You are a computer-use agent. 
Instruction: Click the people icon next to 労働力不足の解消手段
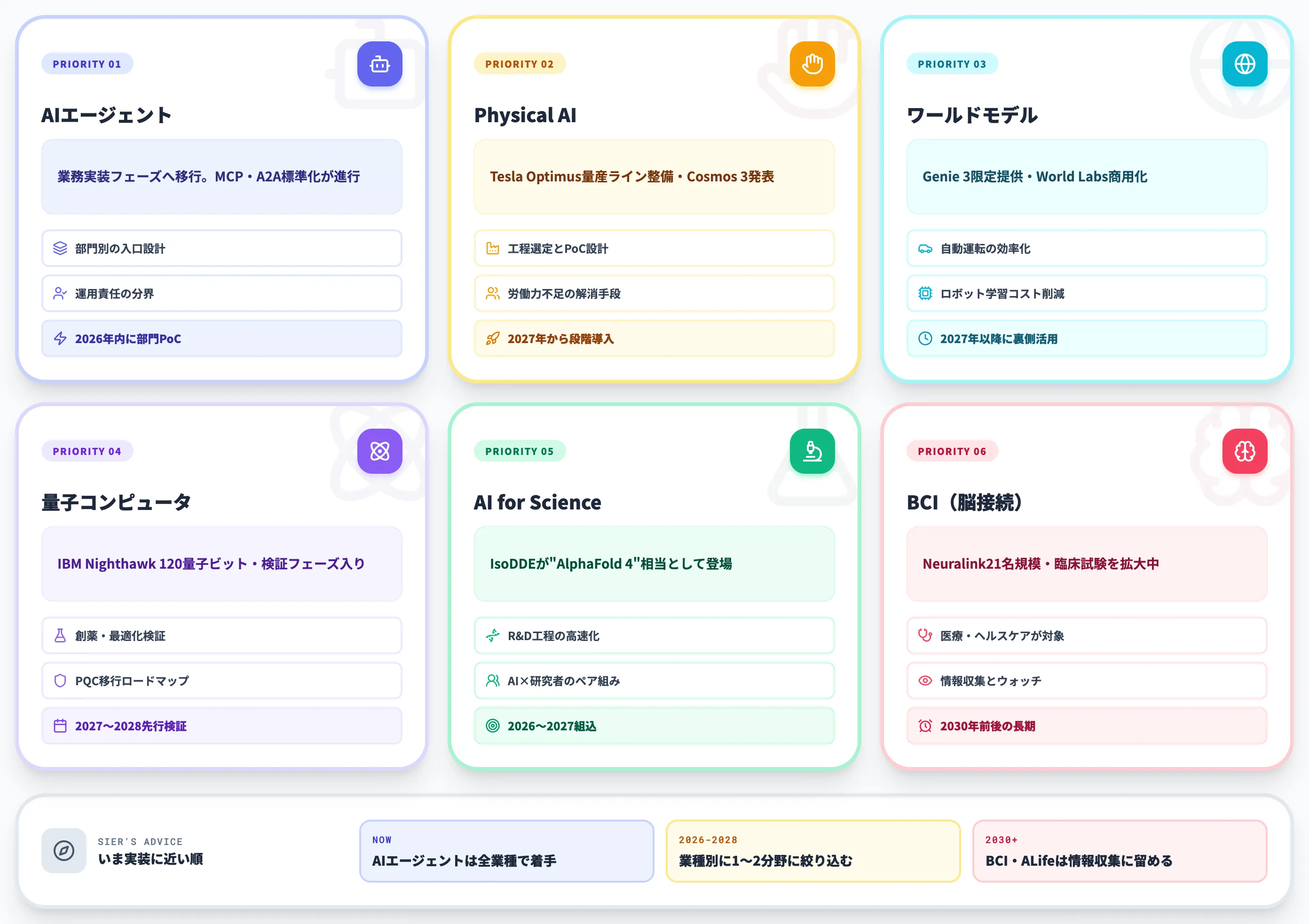(x=493, y=293)
